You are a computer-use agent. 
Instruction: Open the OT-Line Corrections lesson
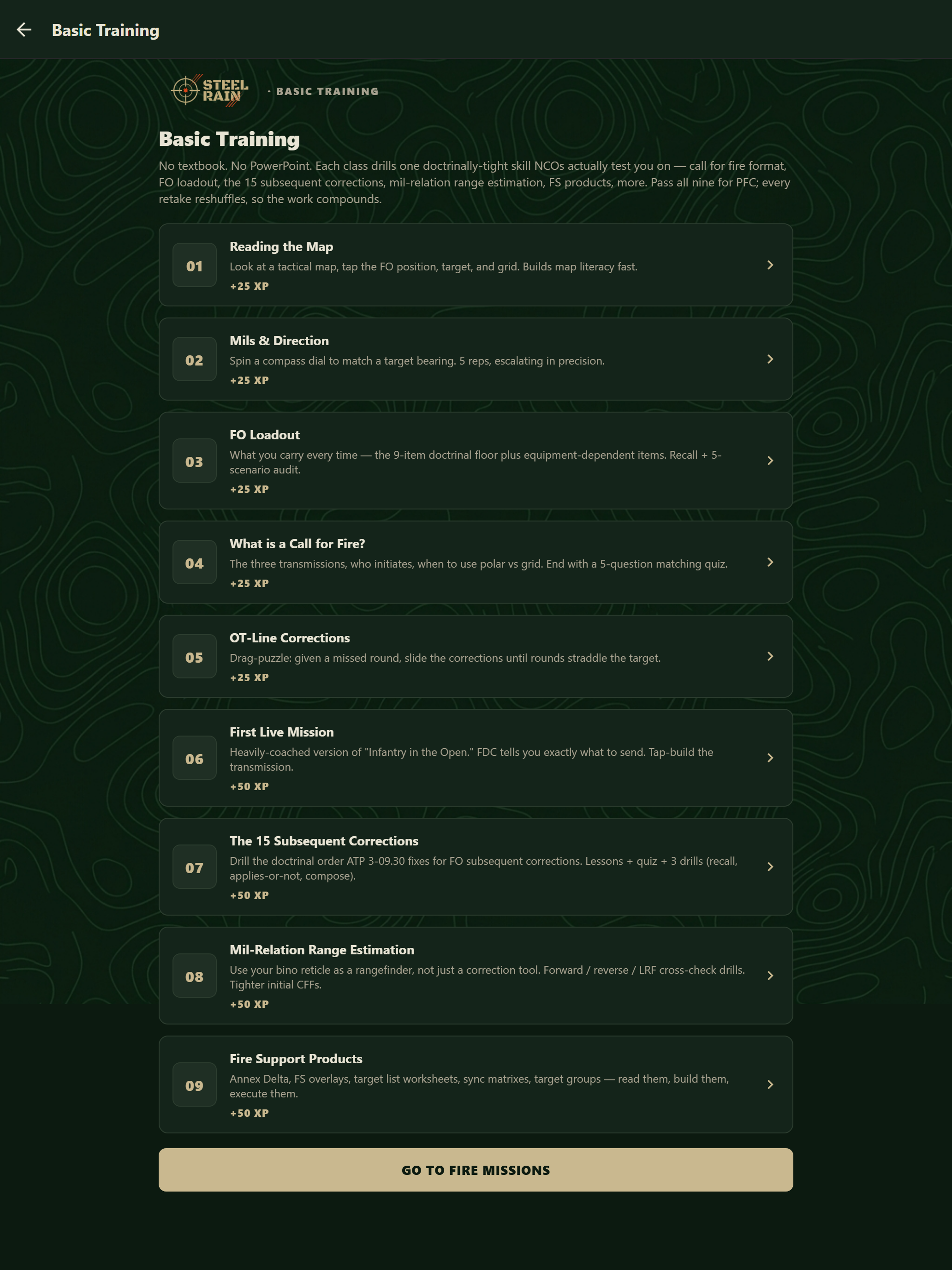[x=476, y=657]
